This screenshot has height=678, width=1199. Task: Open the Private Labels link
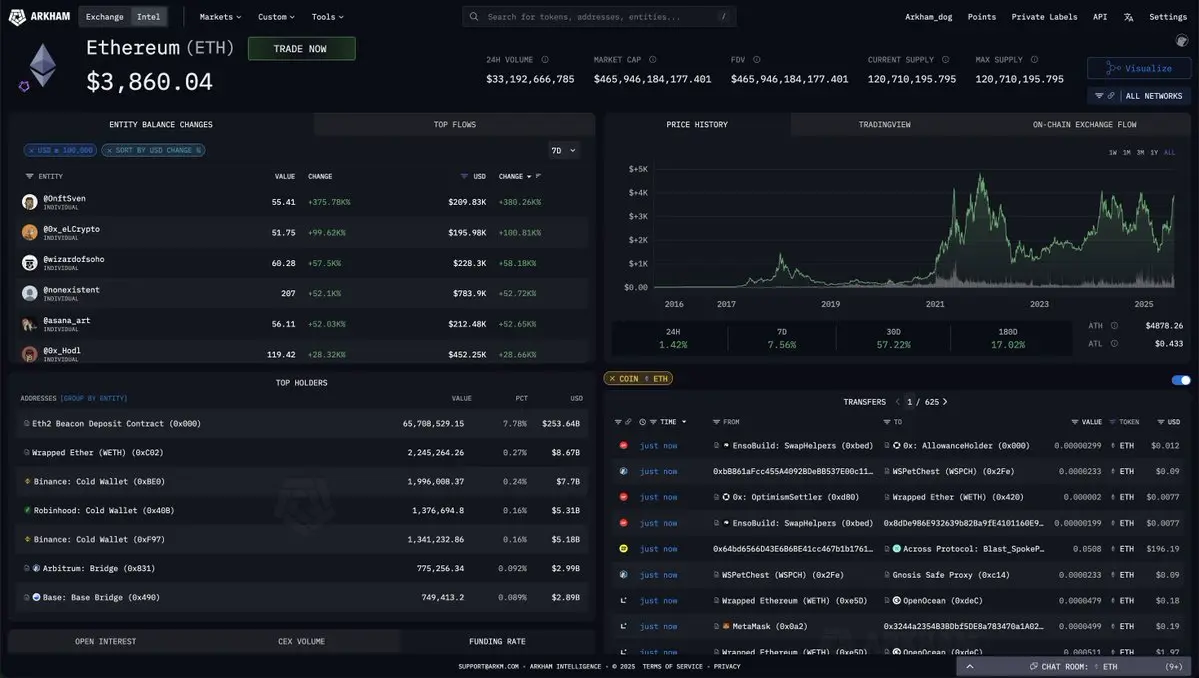(x=1044, y=17)
